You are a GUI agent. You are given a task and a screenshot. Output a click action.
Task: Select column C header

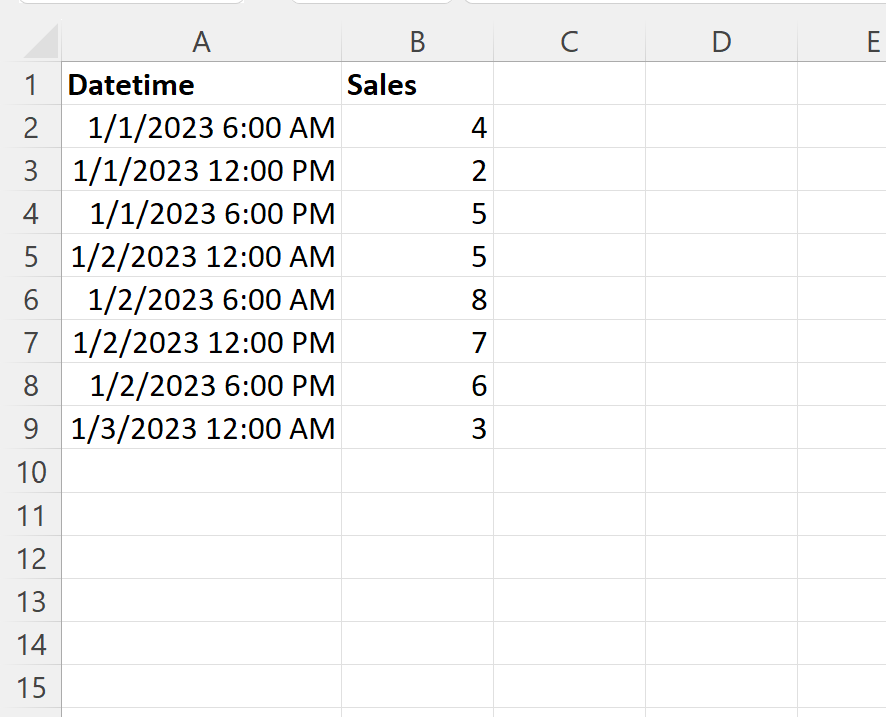569,41
